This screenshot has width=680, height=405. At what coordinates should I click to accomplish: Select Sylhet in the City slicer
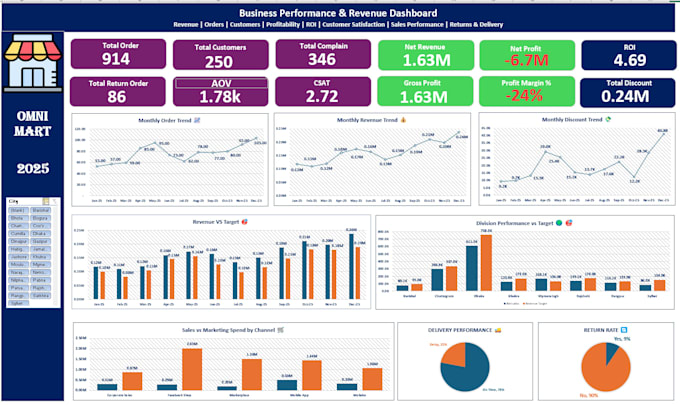(18, 303)
